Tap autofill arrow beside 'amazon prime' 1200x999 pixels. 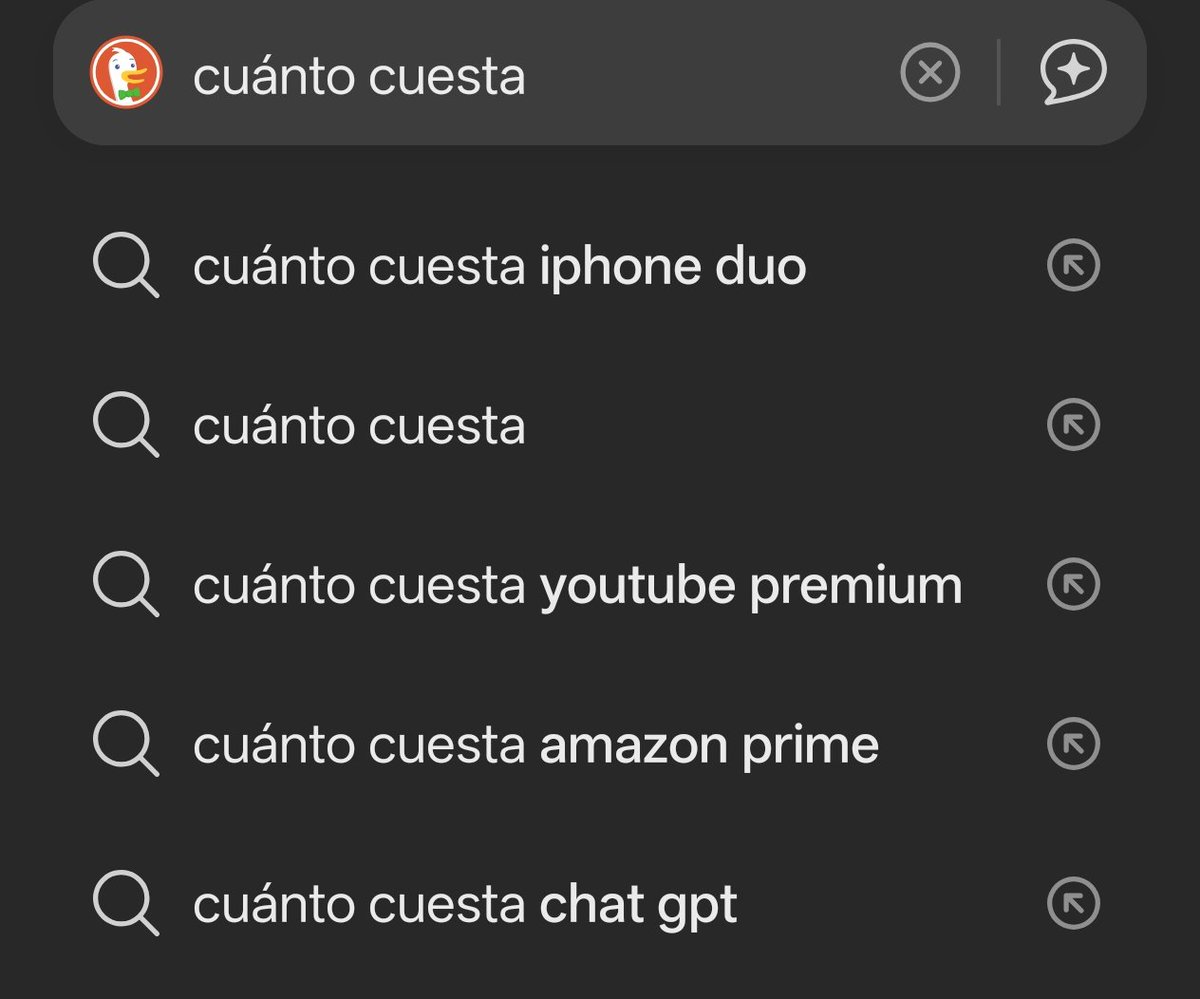coord(1073,744)
